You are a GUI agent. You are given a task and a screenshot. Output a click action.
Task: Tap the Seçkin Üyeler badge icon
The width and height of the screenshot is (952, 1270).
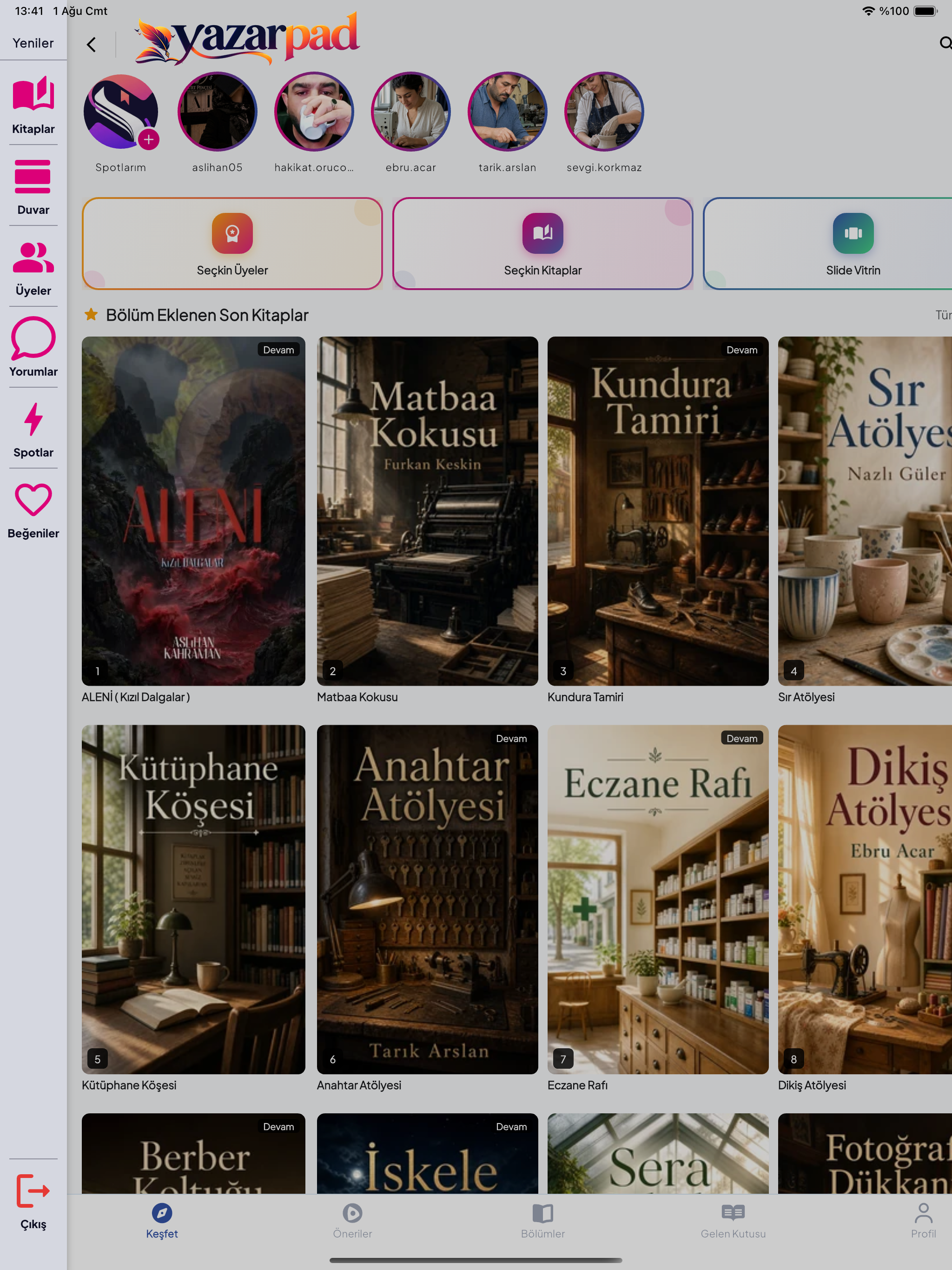pos(232,233)
